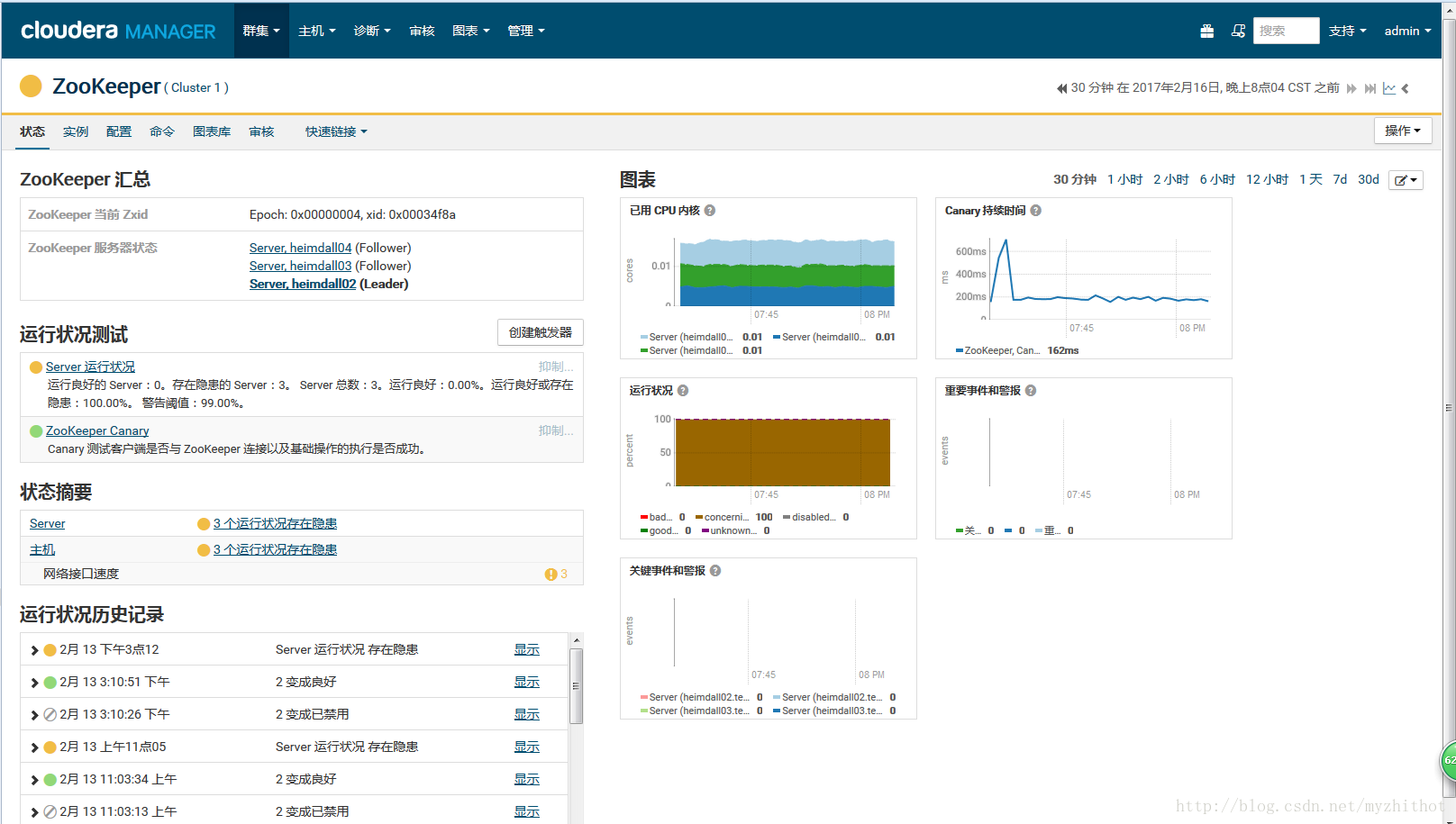Jump to the current time with the skip-to-end icon

(1370, 88)
